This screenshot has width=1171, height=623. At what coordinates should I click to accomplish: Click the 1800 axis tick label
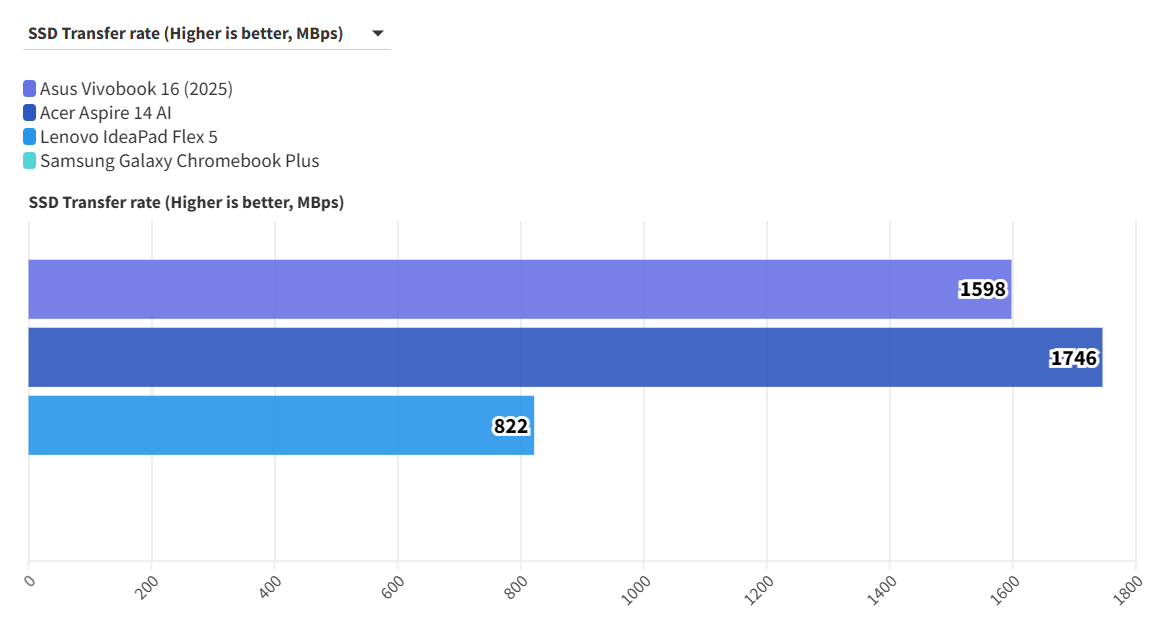coord(1126,587)
